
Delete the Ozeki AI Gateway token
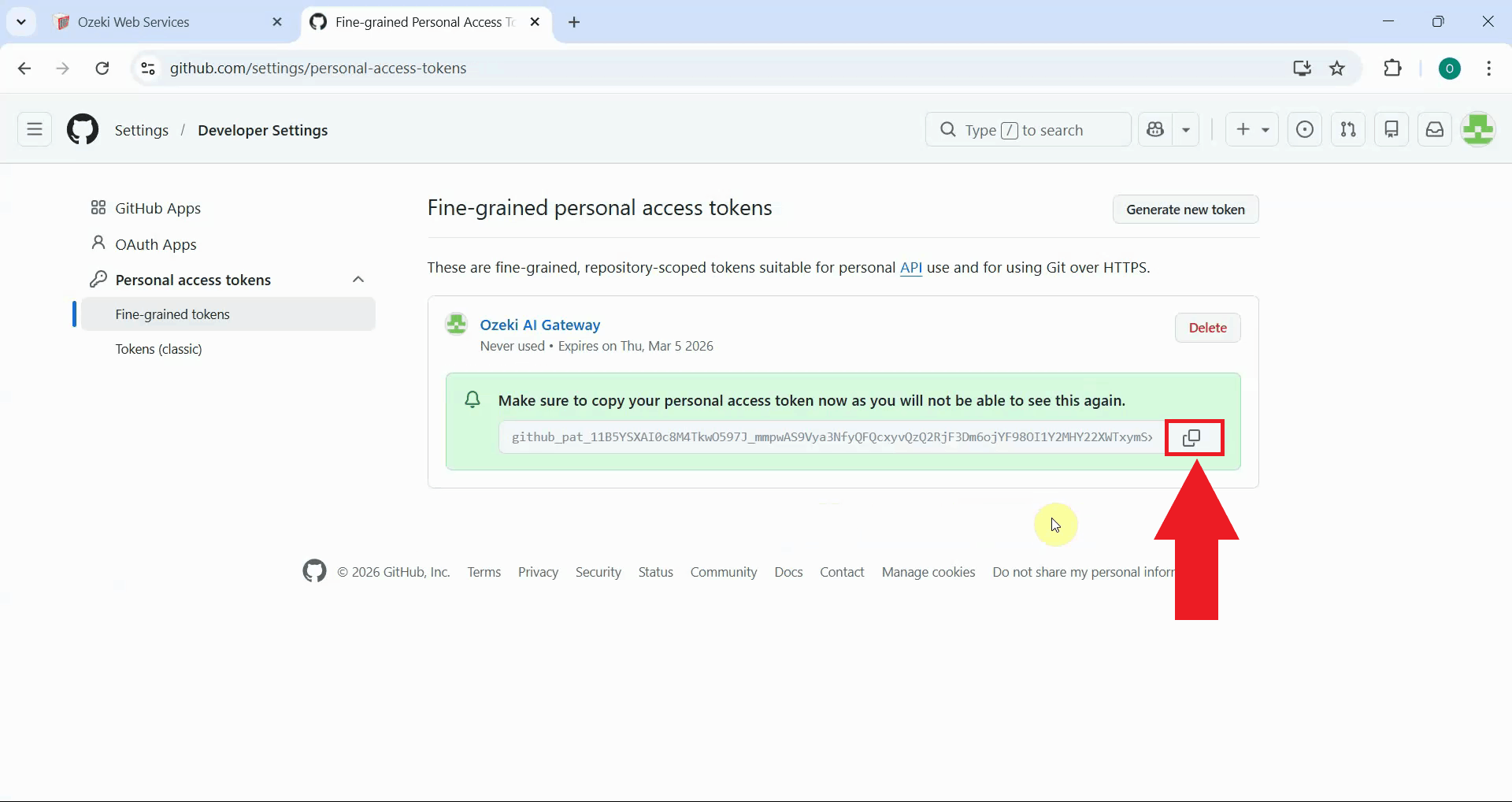pyautogui.click(x=1207, y=328)
